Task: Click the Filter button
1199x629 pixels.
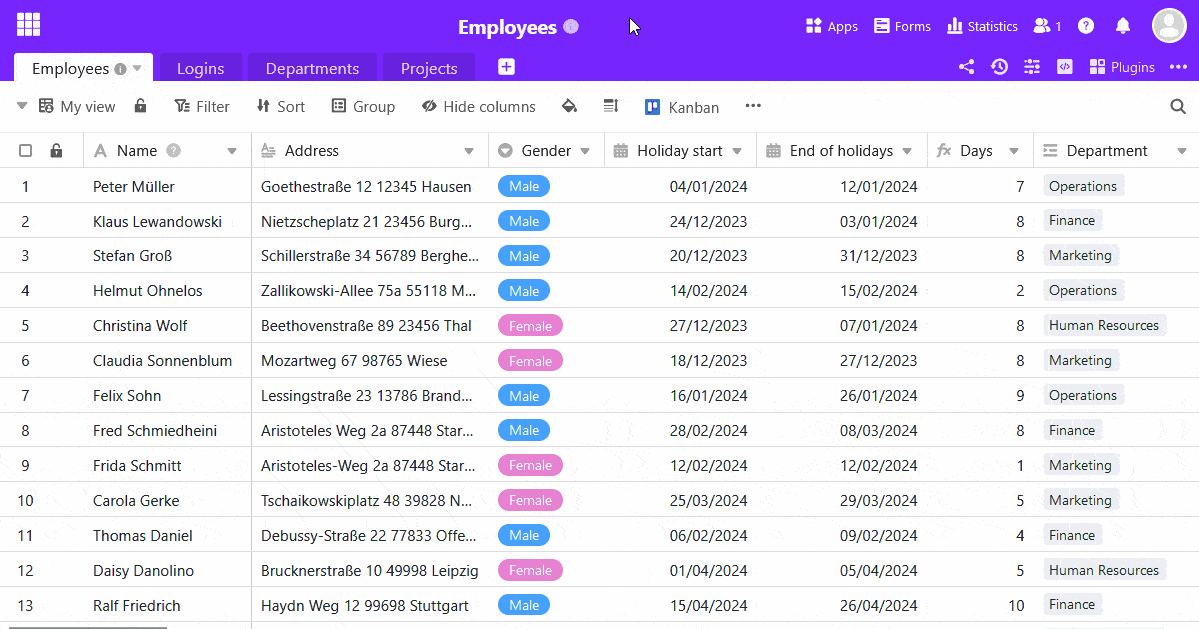Action: pos(202,107)
